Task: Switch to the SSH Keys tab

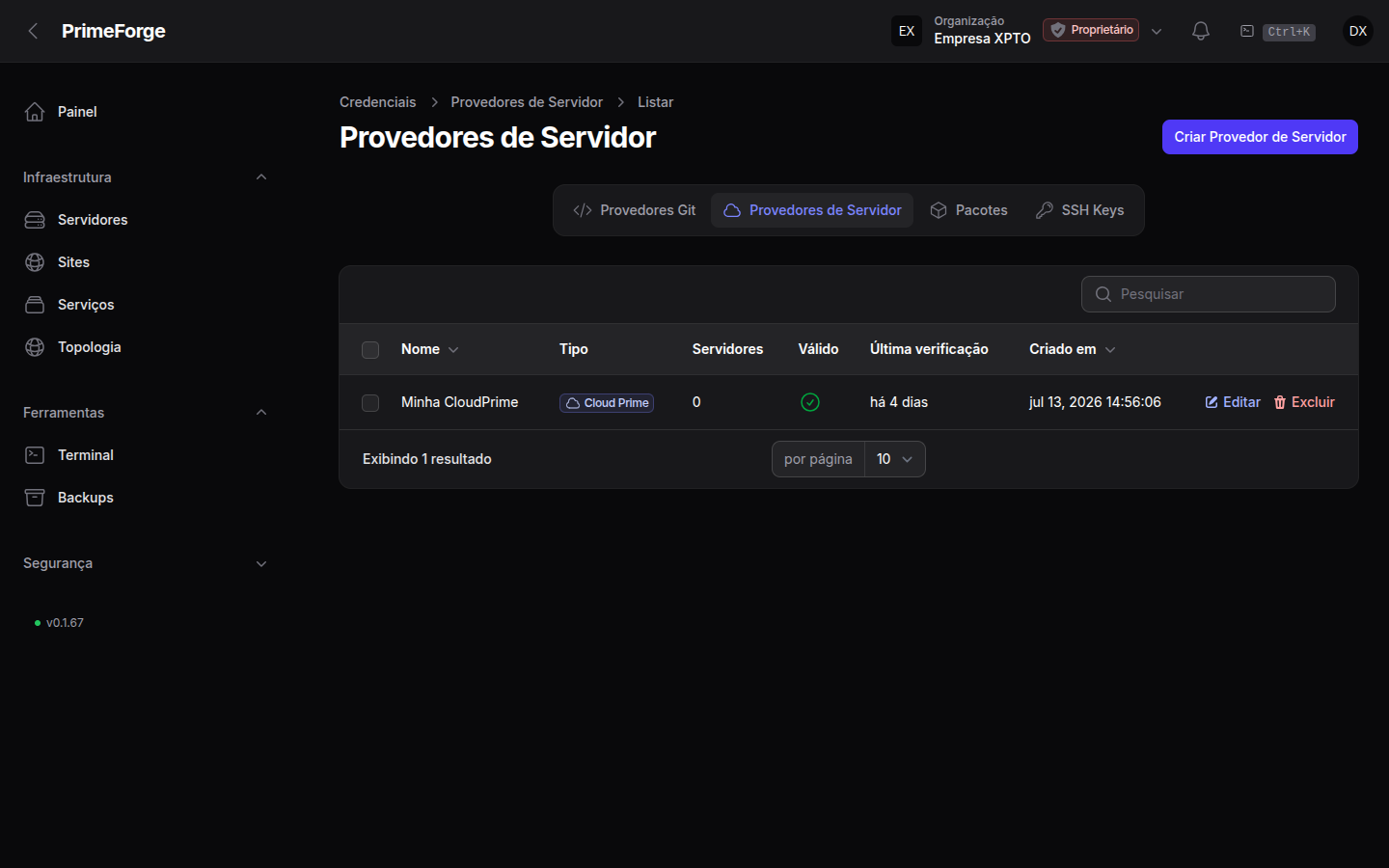Action: pos(1079,210)
